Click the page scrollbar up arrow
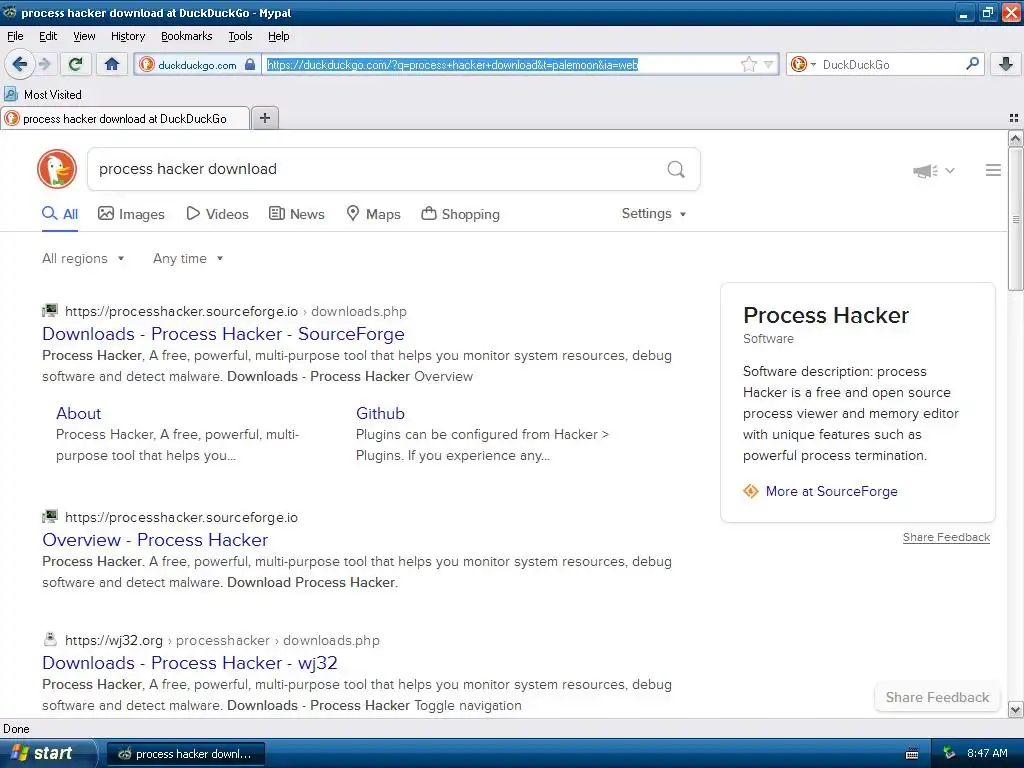1024x768 pixels. [x=1015, y=138]
